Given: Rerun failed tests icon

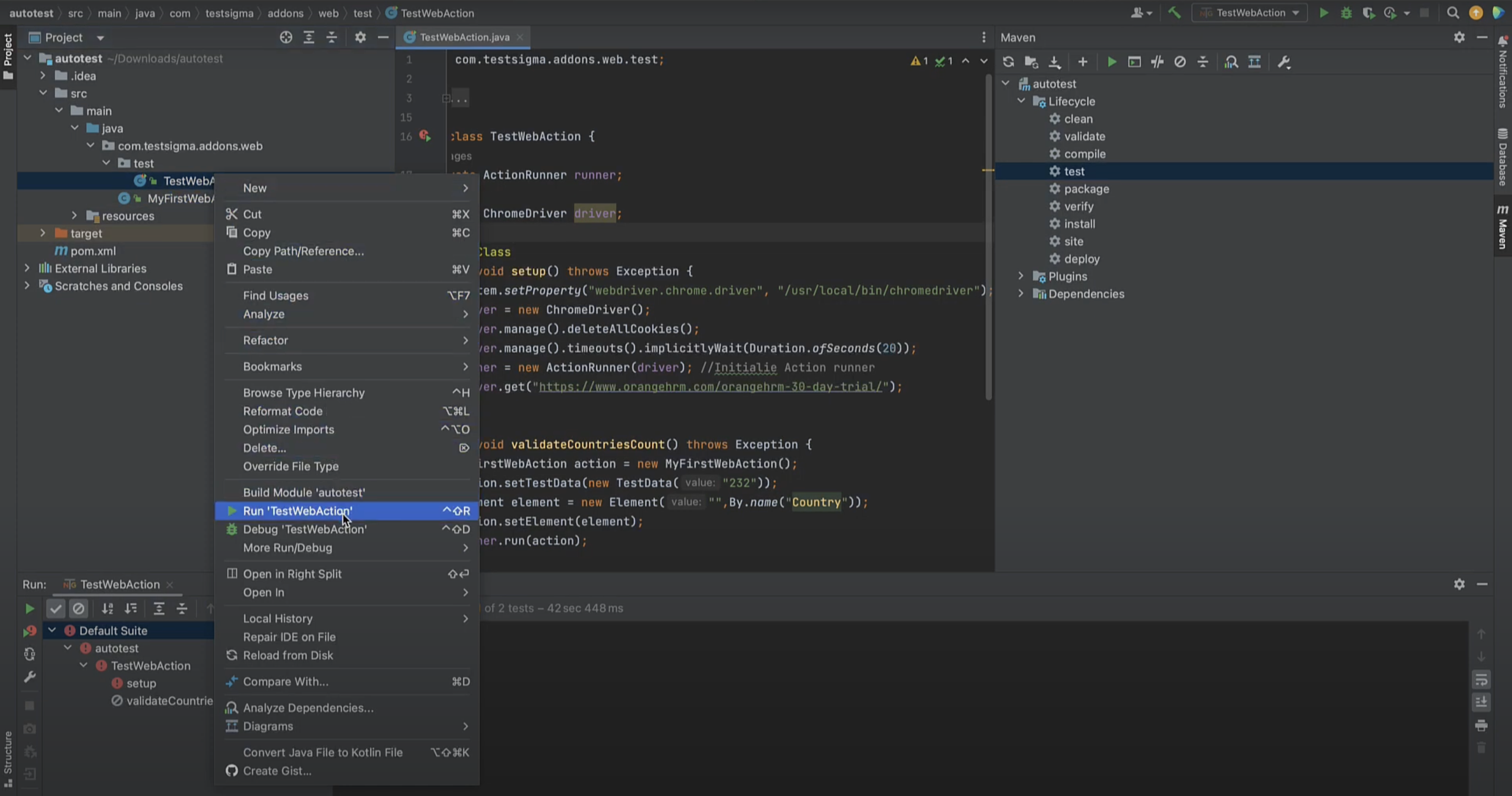Looking at the screenshot, I should [x=29, y=631].
